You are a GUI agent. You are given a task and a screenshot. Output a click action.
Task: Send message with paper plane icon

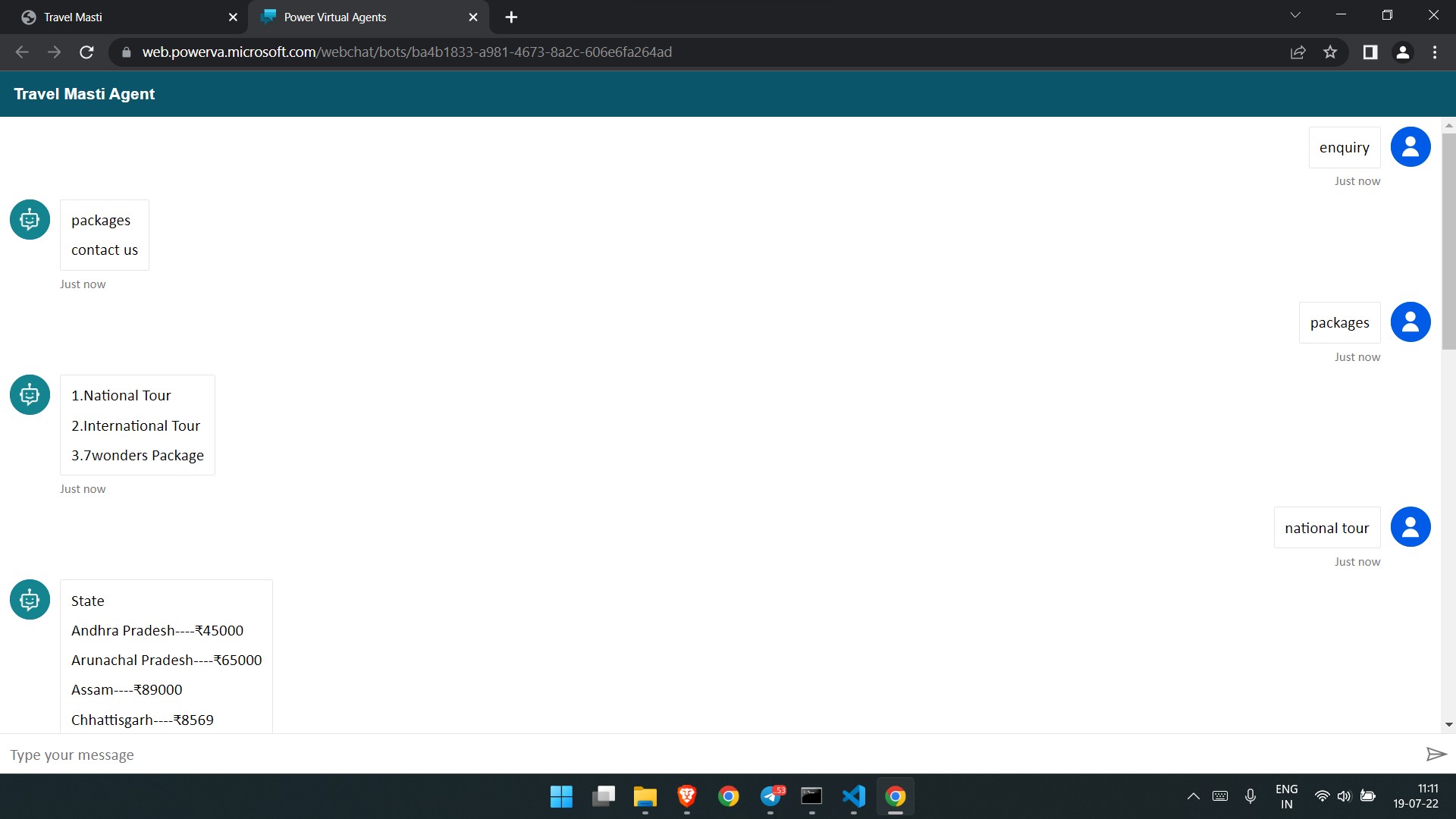click(x=1436, y=754)
